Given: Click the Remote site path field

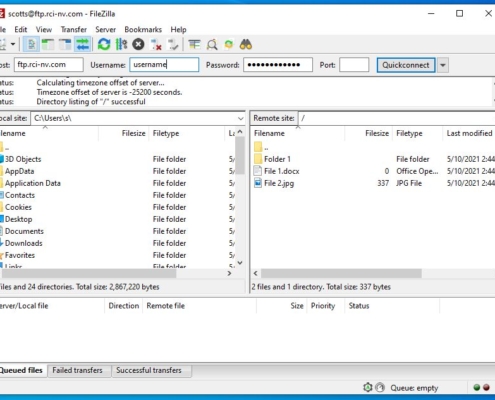Looking at the screenshot, I should coord(397,118).
